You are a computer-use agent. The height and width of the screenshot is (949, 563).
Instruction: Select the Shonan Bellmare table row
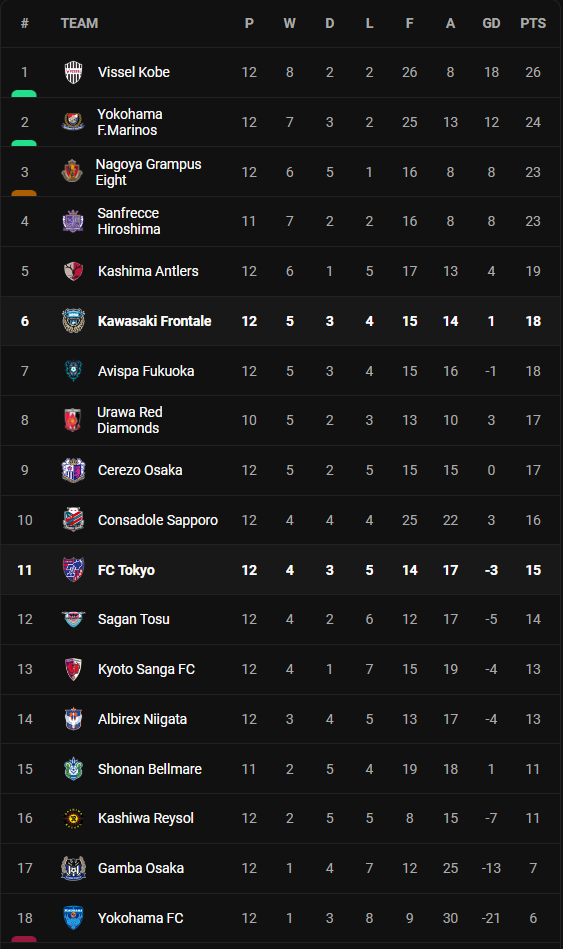[280, 769]
